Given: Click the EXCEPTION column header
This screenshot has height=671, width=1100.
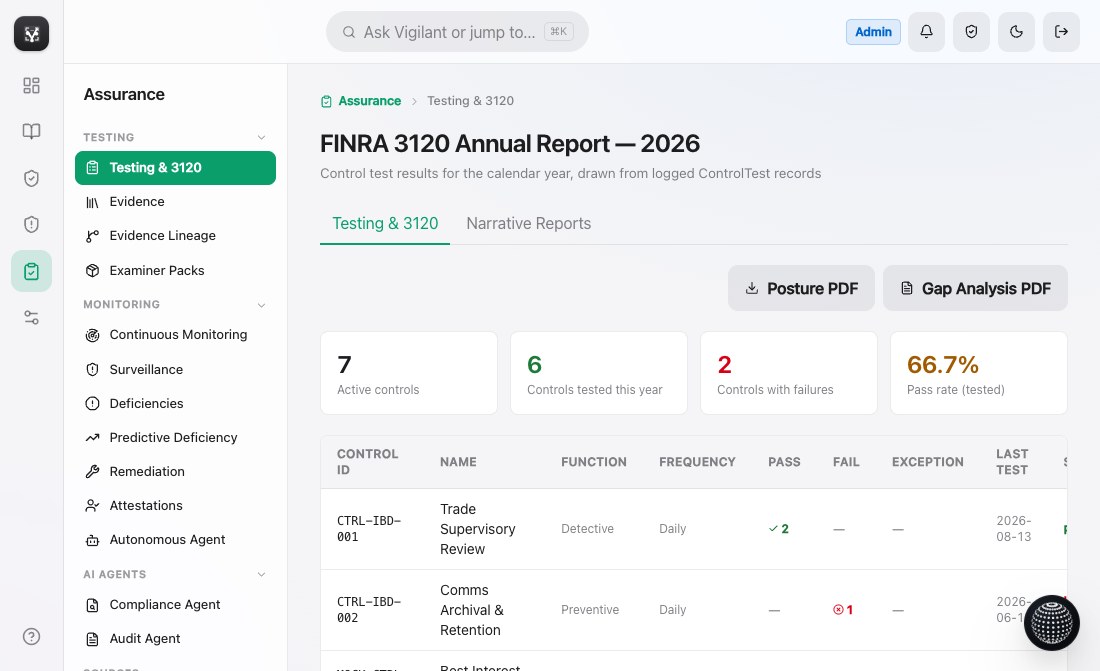Looking at the screenshot, I should pos(927,462).
